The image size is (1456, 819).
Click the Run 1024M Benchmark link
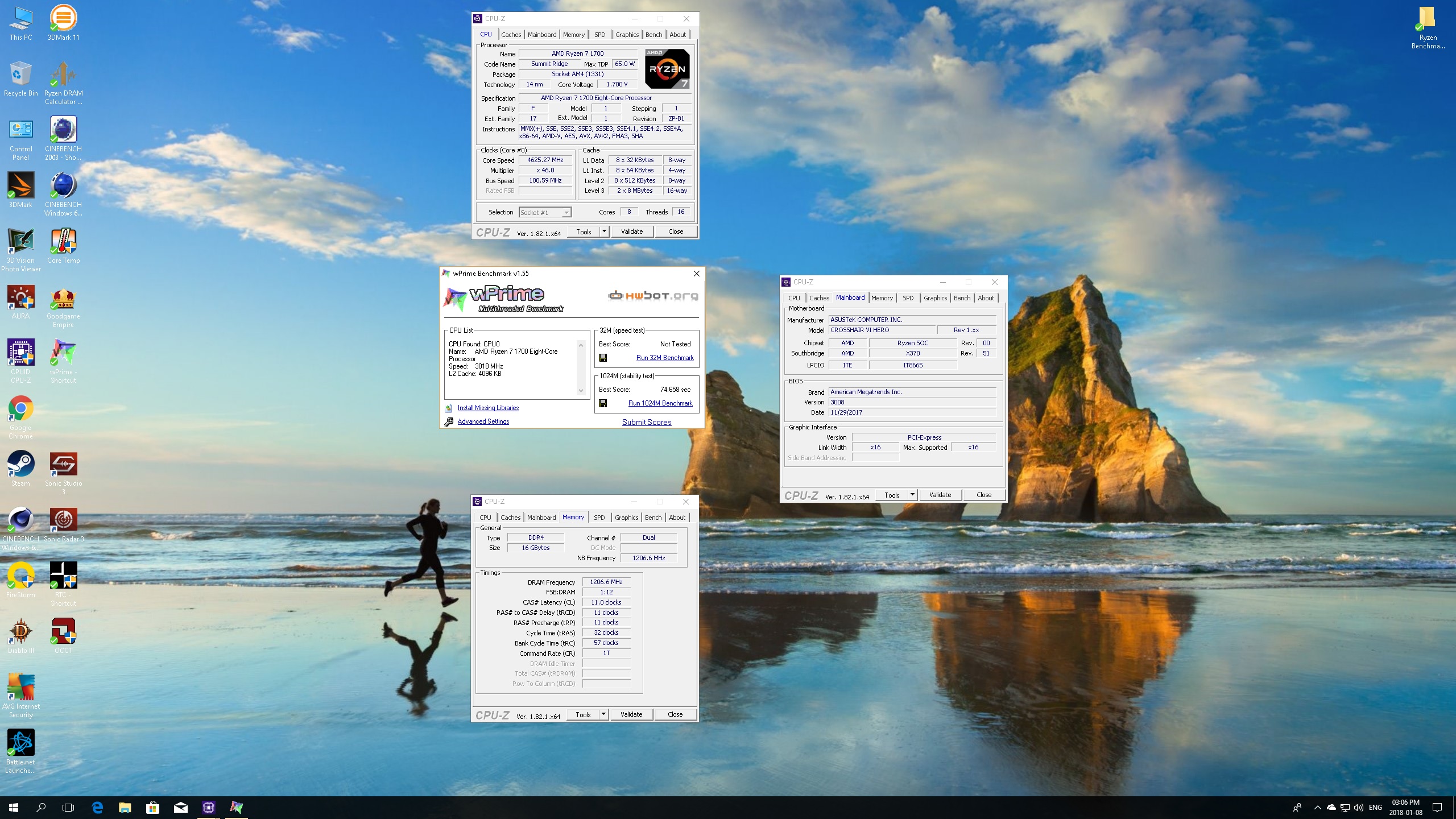660,403
